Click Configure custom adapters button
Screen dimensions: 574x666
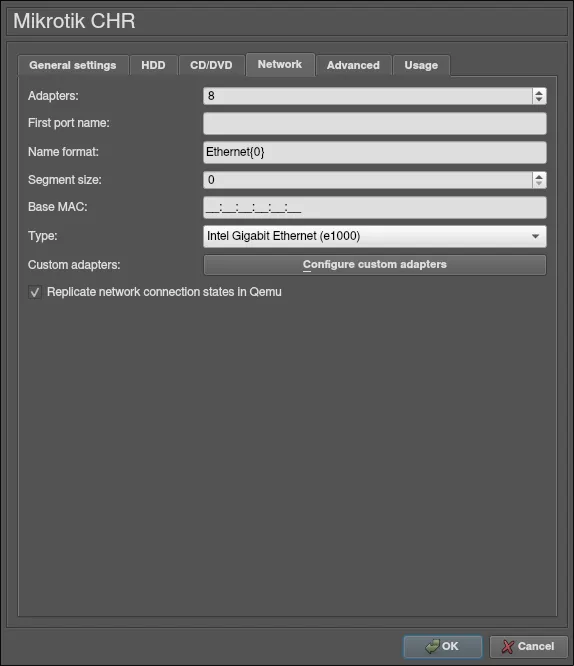[375, 265]
